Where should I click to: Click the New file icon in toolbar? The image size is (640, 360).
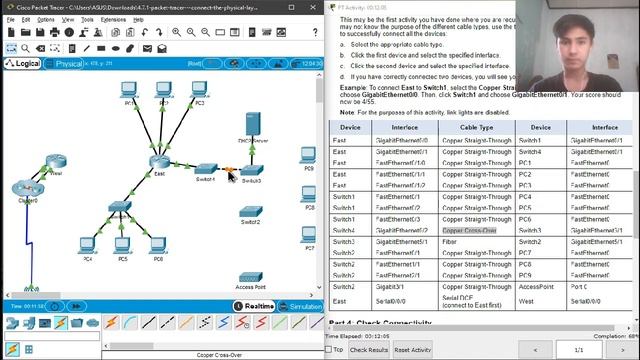pyautogui.click(x=11, y=32)
